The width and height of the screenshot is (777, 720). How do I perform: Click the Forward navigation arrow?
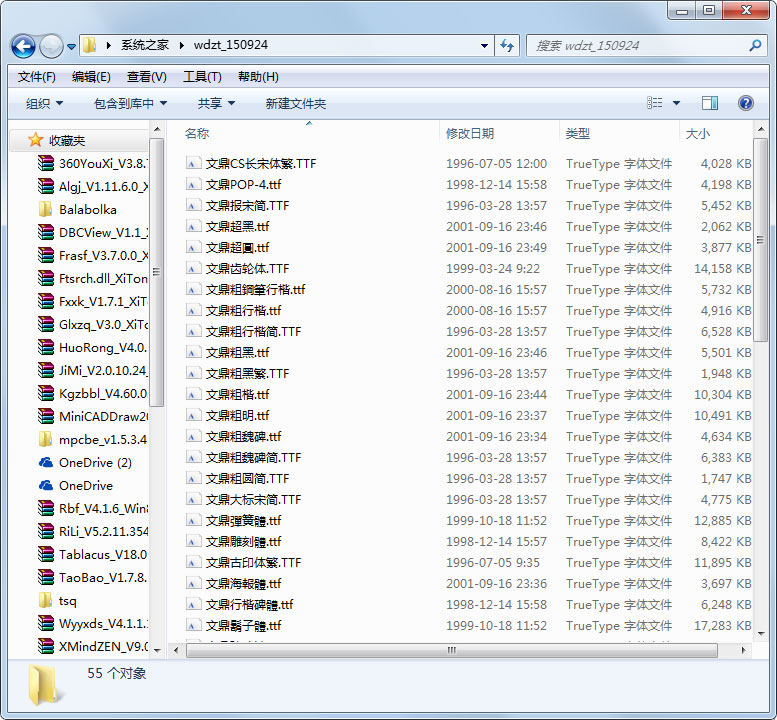(x=51, y=46)
